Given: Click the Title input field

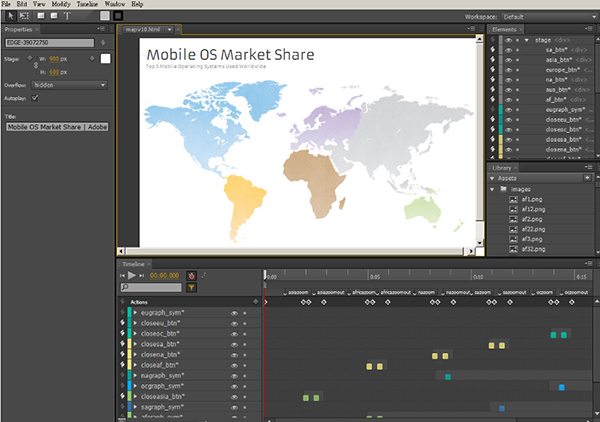Looking at the screenshot, I should click(56, 128).
